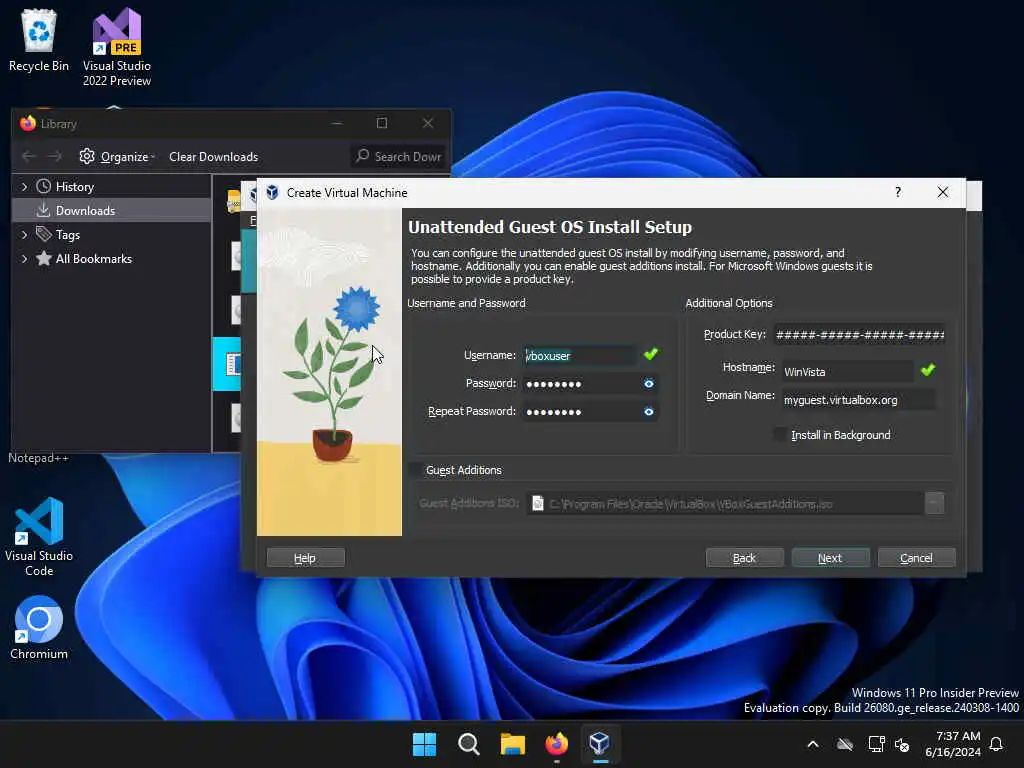
Task: Minimize the Library window
Action: pyautogui.click(x=337, y=123)
